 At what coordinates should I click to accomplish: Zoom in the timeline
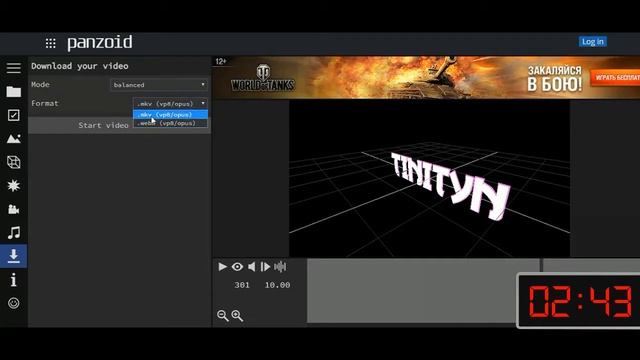(237, 316)
